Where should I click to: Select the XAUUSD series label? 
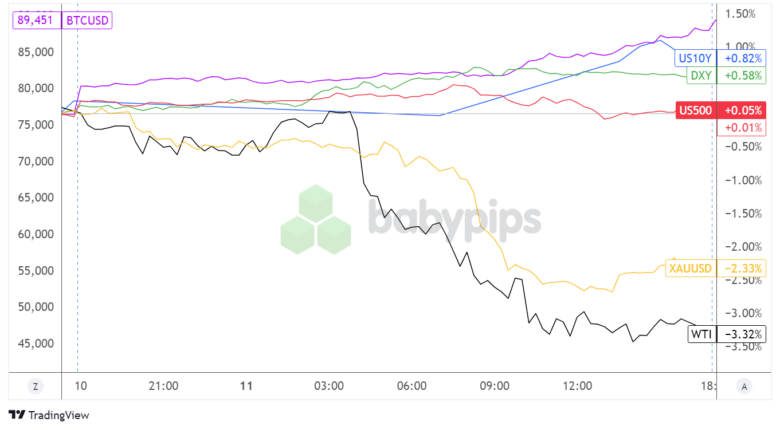[x=691, y=268]
